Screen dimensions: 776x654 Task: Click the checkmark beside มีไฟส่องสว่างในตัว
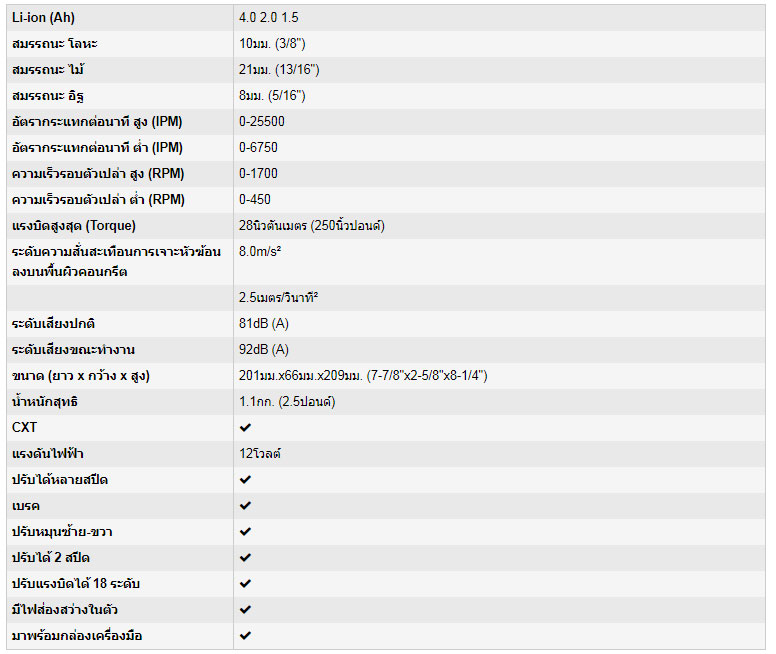pos(245,610)
